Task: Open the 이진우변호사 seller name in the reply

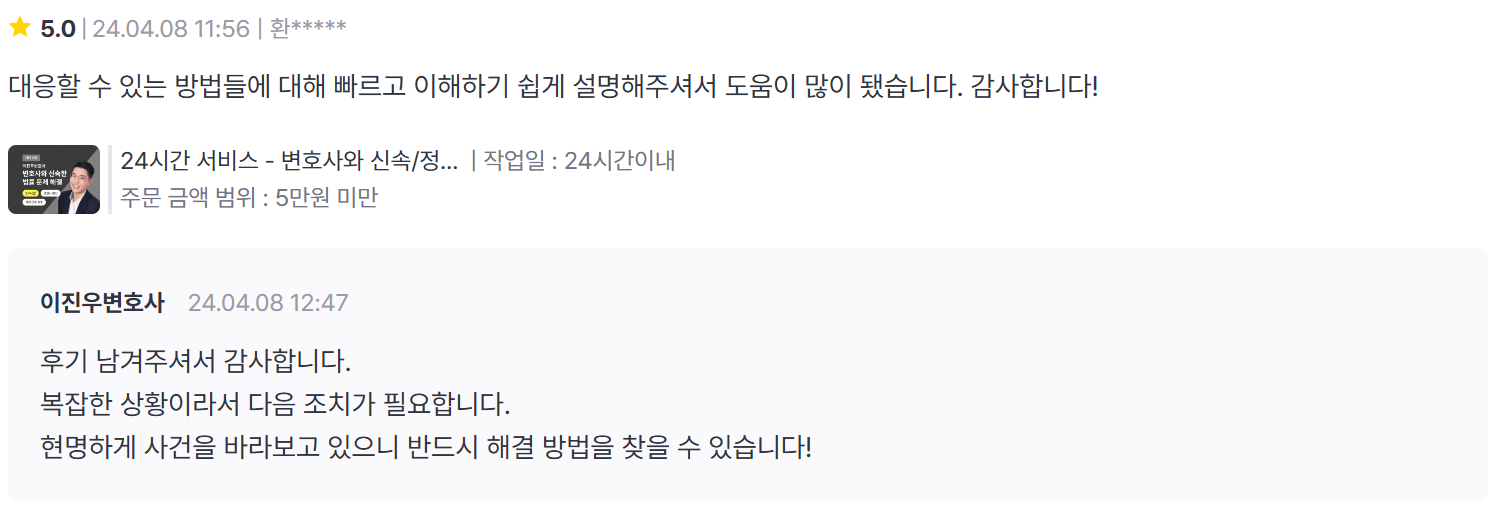Action: (x=102, y=303)
